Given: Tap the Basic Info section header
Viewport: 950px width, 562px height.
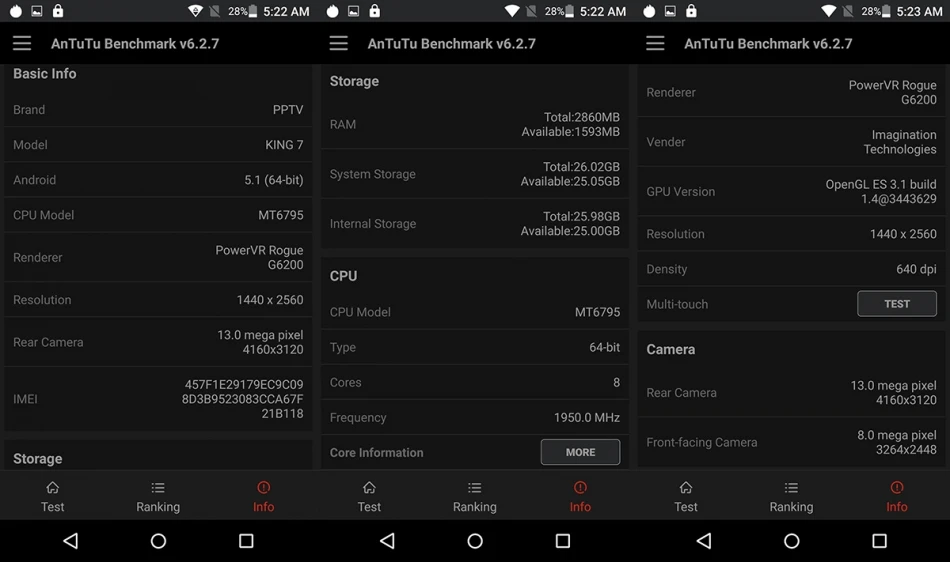Looking at the screenshot, I should click(x=45, y=73).
